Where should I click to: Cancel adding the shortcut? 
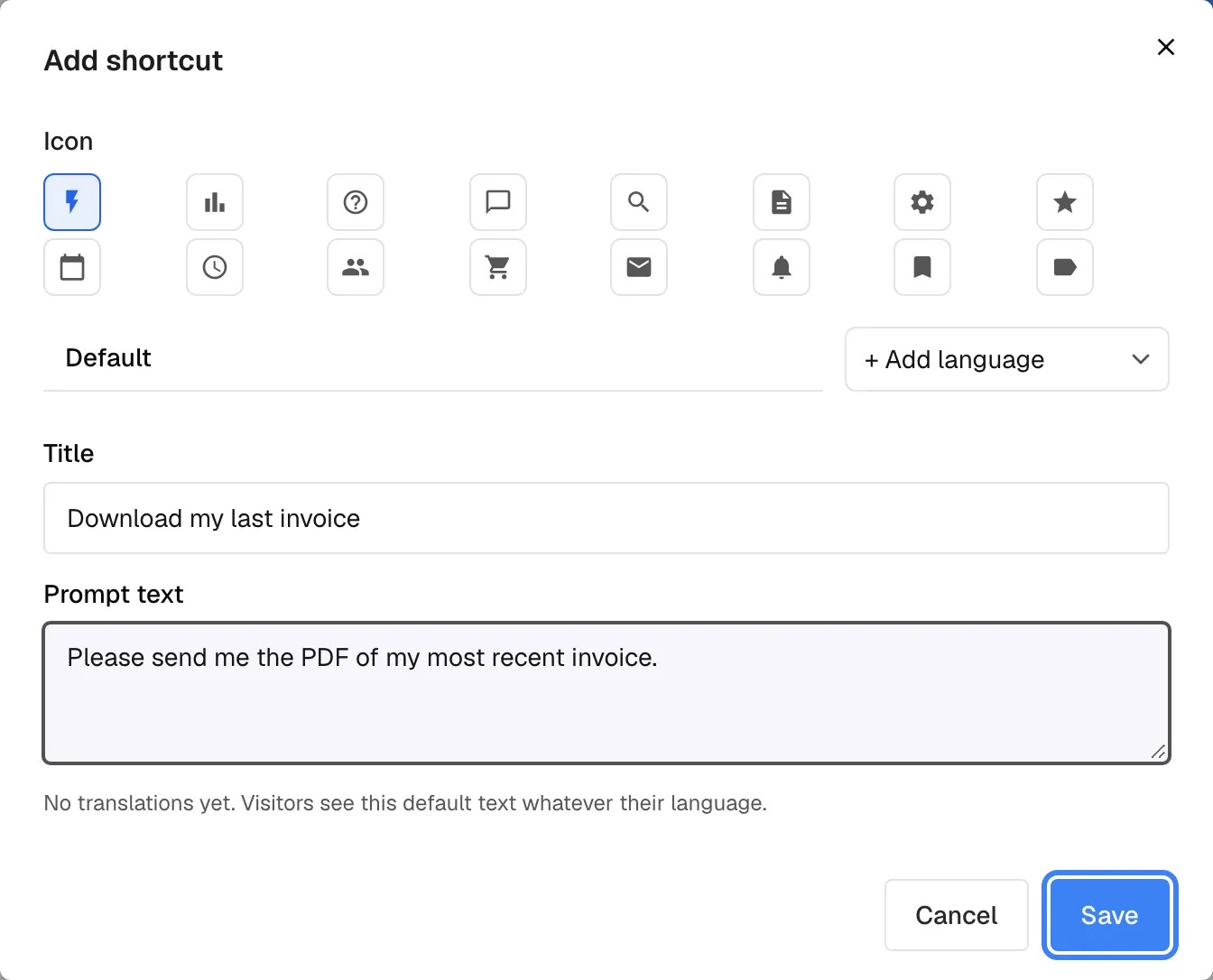(957, 915)
